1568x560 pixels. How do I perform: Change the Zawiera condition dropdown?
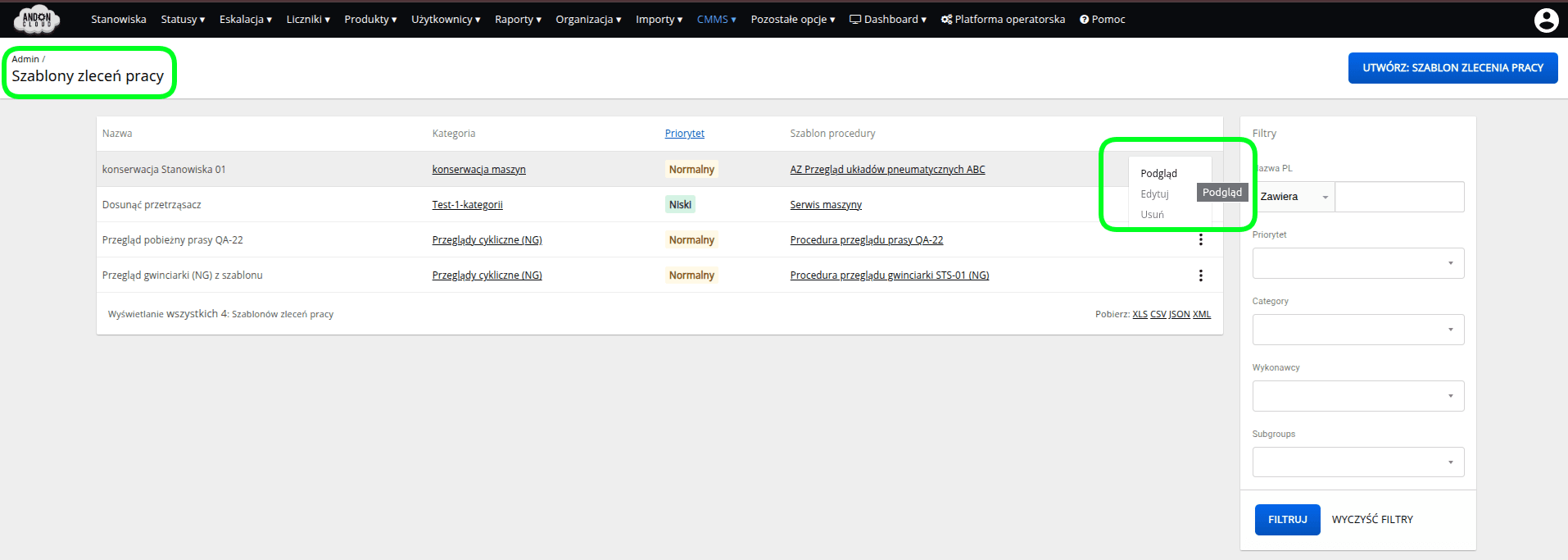(x=1294, y=197)
